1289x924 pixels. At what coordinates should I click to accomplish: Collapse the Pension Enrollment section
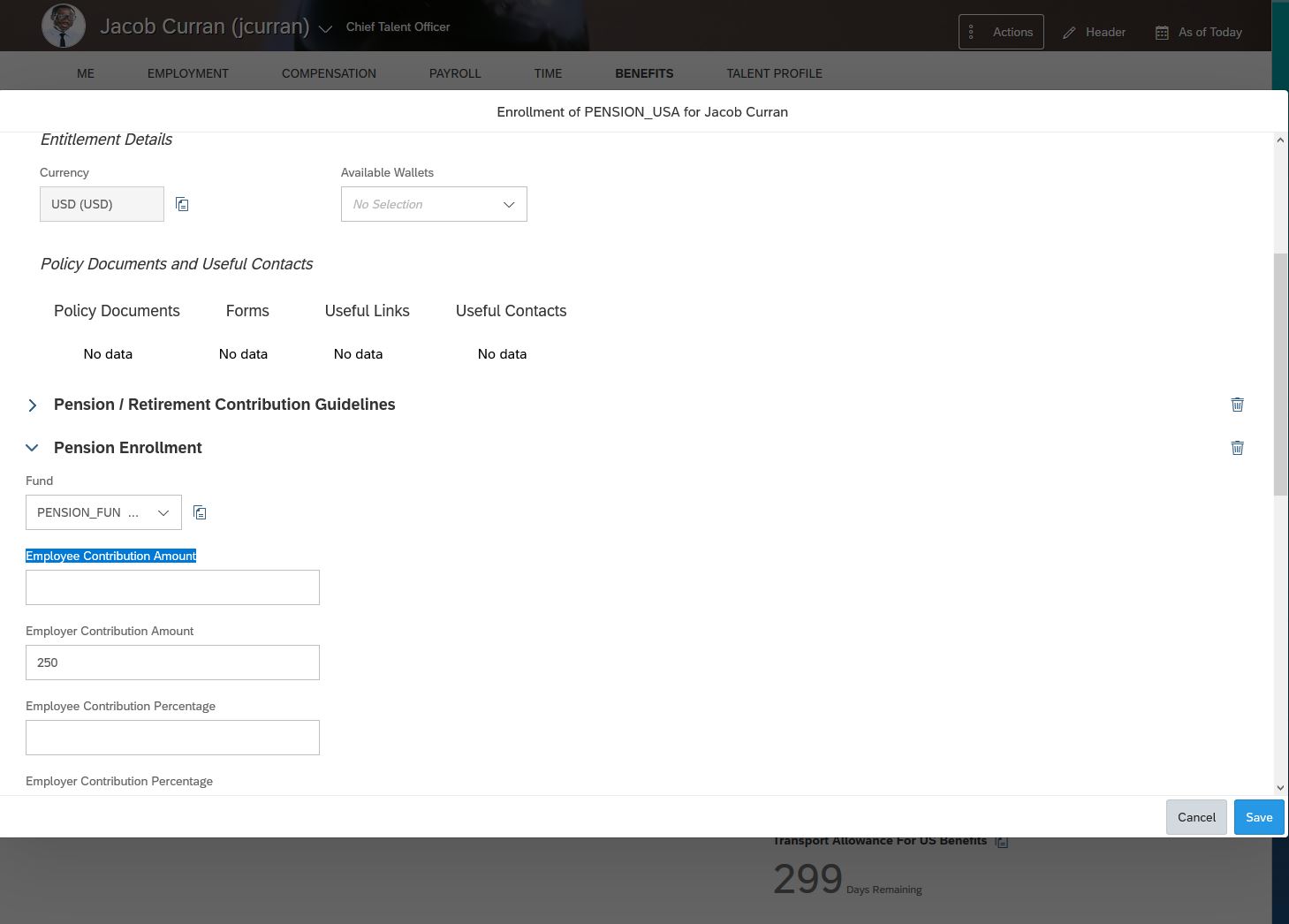[33, 448]
